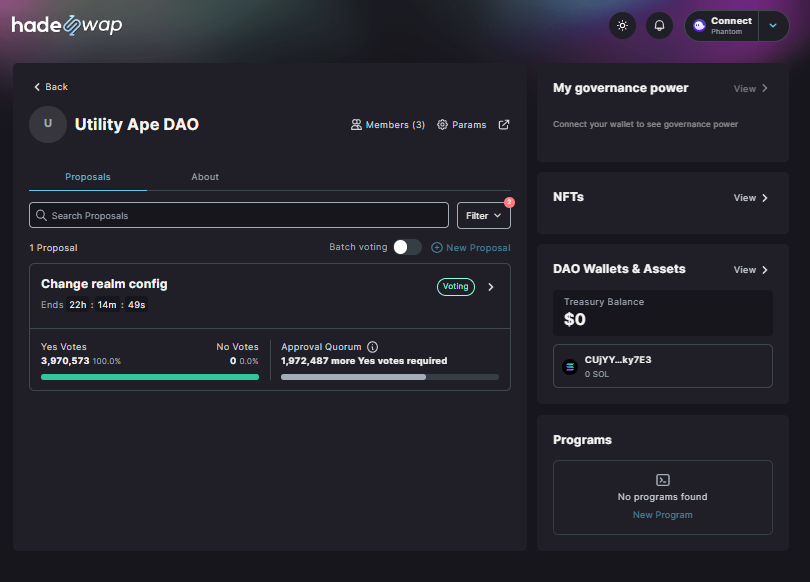Expand proposal with chevron arrow
The width and height of the screenshot is (810, 582).
(x=491, y=287)
